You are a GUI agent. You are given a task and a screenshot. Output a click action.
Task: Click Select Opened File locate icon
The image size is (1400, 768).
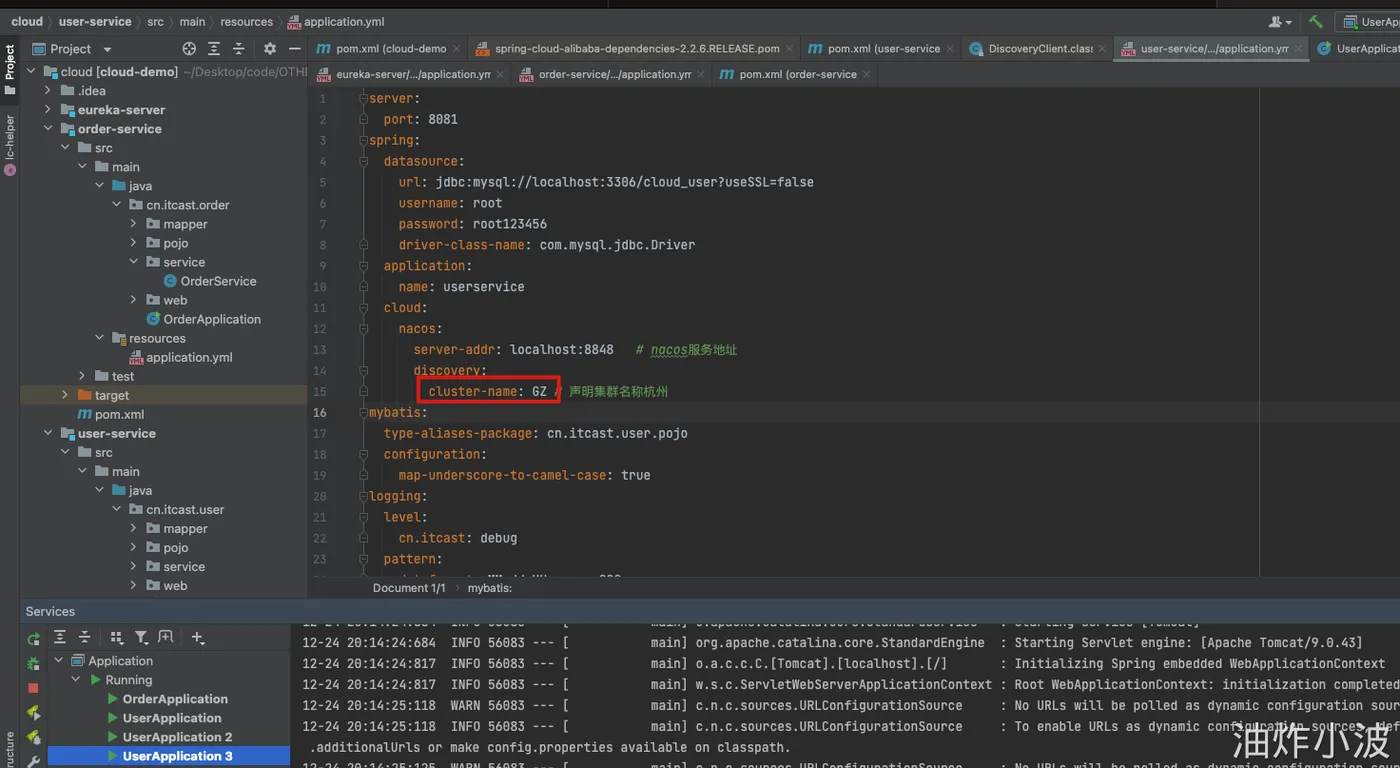click(x=189, y=49)
